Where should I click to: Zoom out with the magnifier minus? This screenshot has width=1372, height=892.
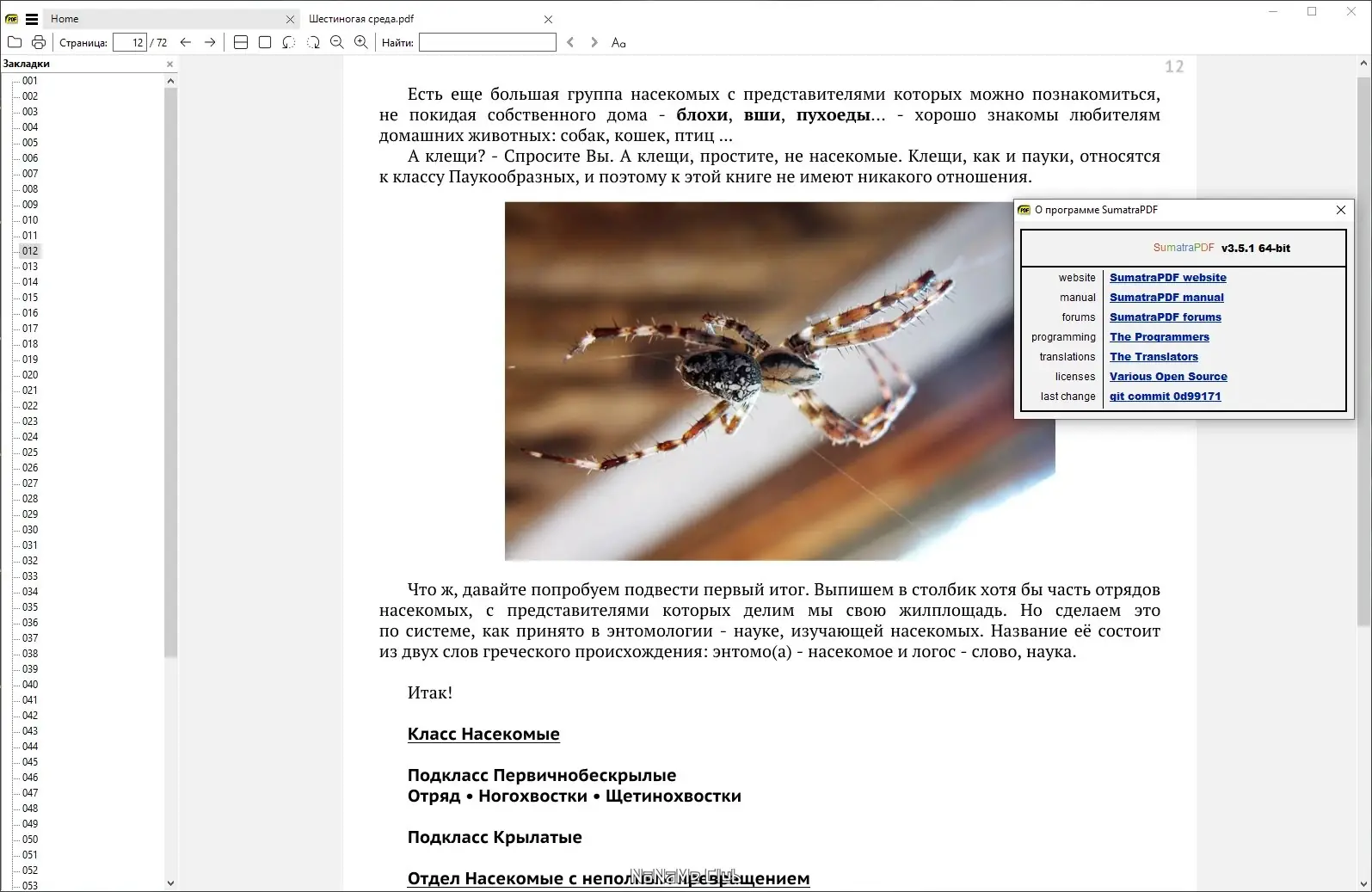pos(337,42)
